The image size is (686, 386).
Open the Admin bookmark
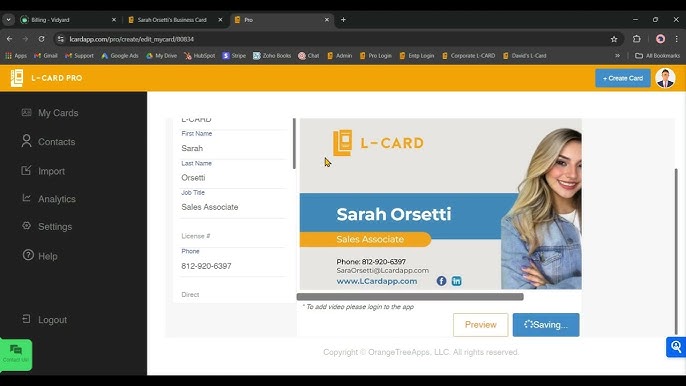[340, 56]
